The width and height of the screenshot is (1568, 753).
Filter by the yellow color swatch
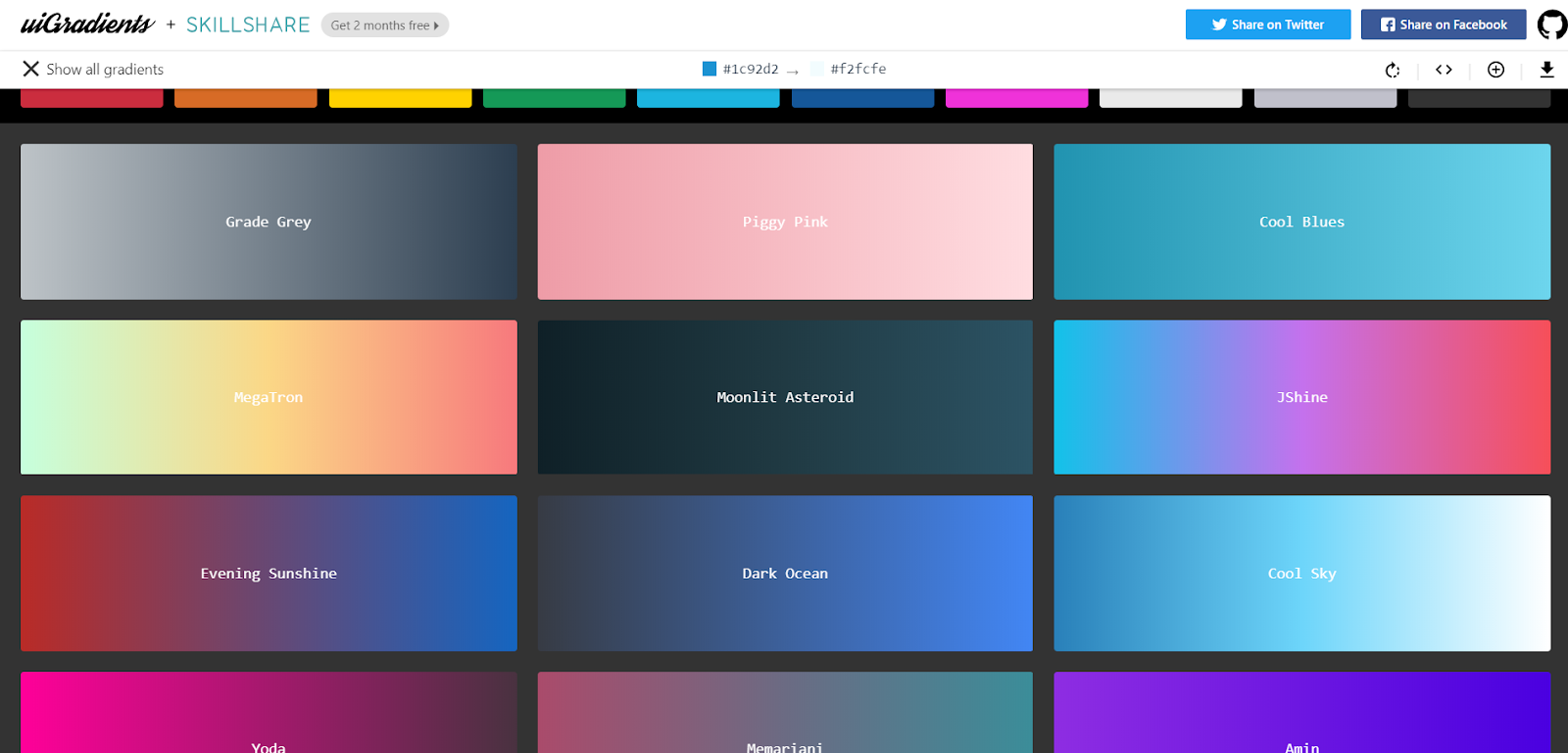pyautogui.click(x=401, y=98)
